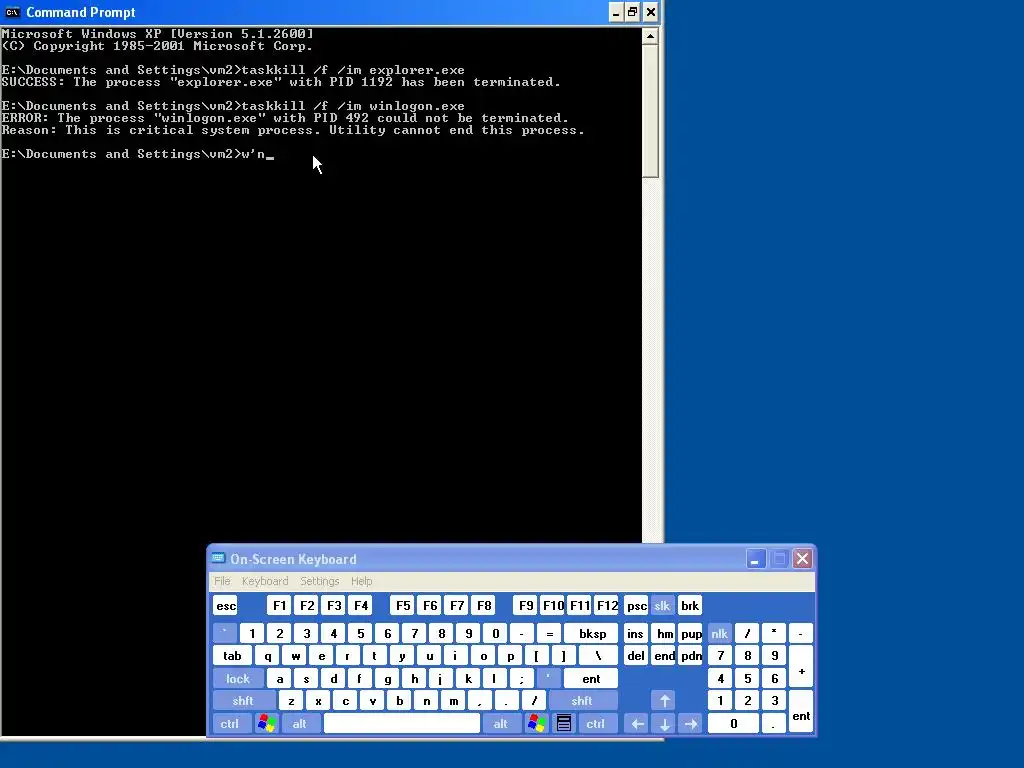This screenshot has height=768, width=1024.
Task: Click the numpad 5 key
Action: pyautogui.click(x=748, y=679)
